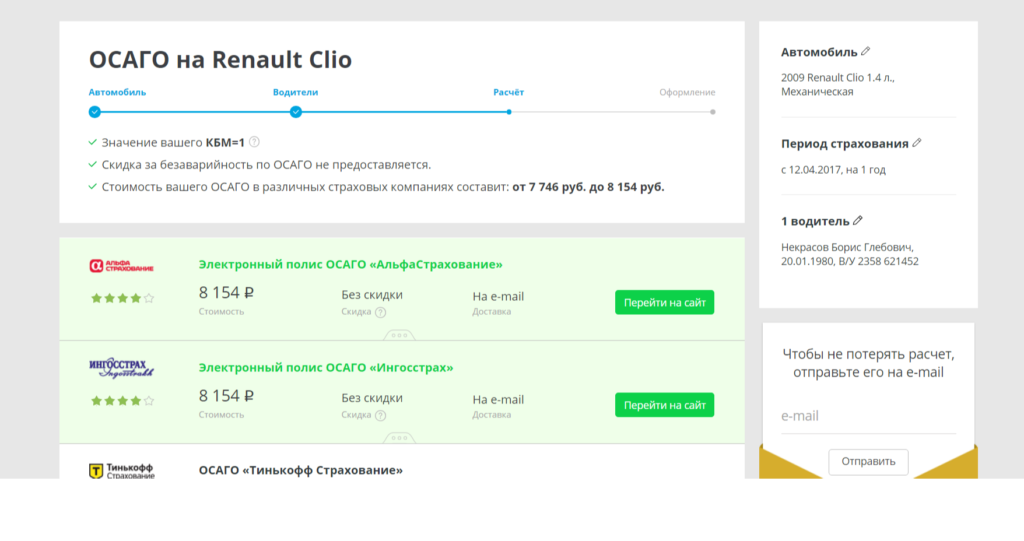Edit the Автомобиль section with pencil icon
The image size is (1024, 541).
(x=865, y=52)
